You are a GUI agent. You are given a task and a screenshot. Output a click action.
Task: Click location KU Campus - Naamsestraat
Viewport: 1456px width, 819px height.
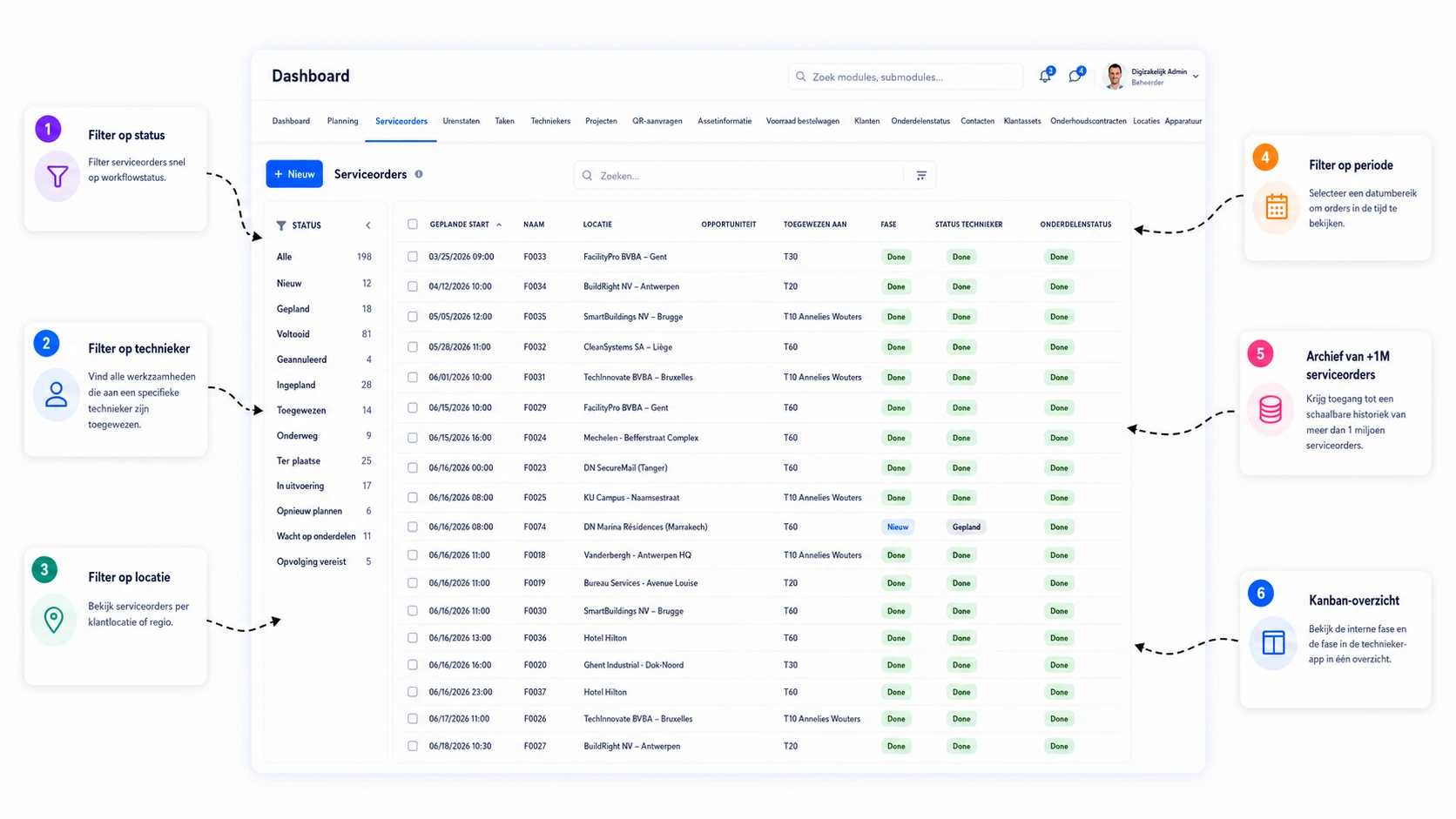[631, 498]
